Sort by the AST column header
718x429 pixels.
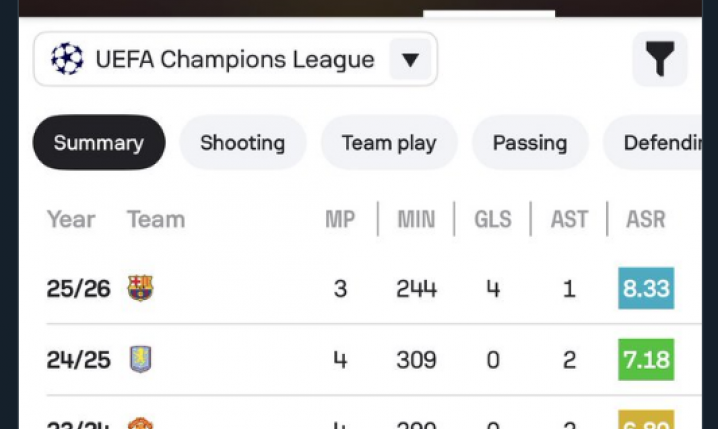pyautogui.click(x=569, y=219)
